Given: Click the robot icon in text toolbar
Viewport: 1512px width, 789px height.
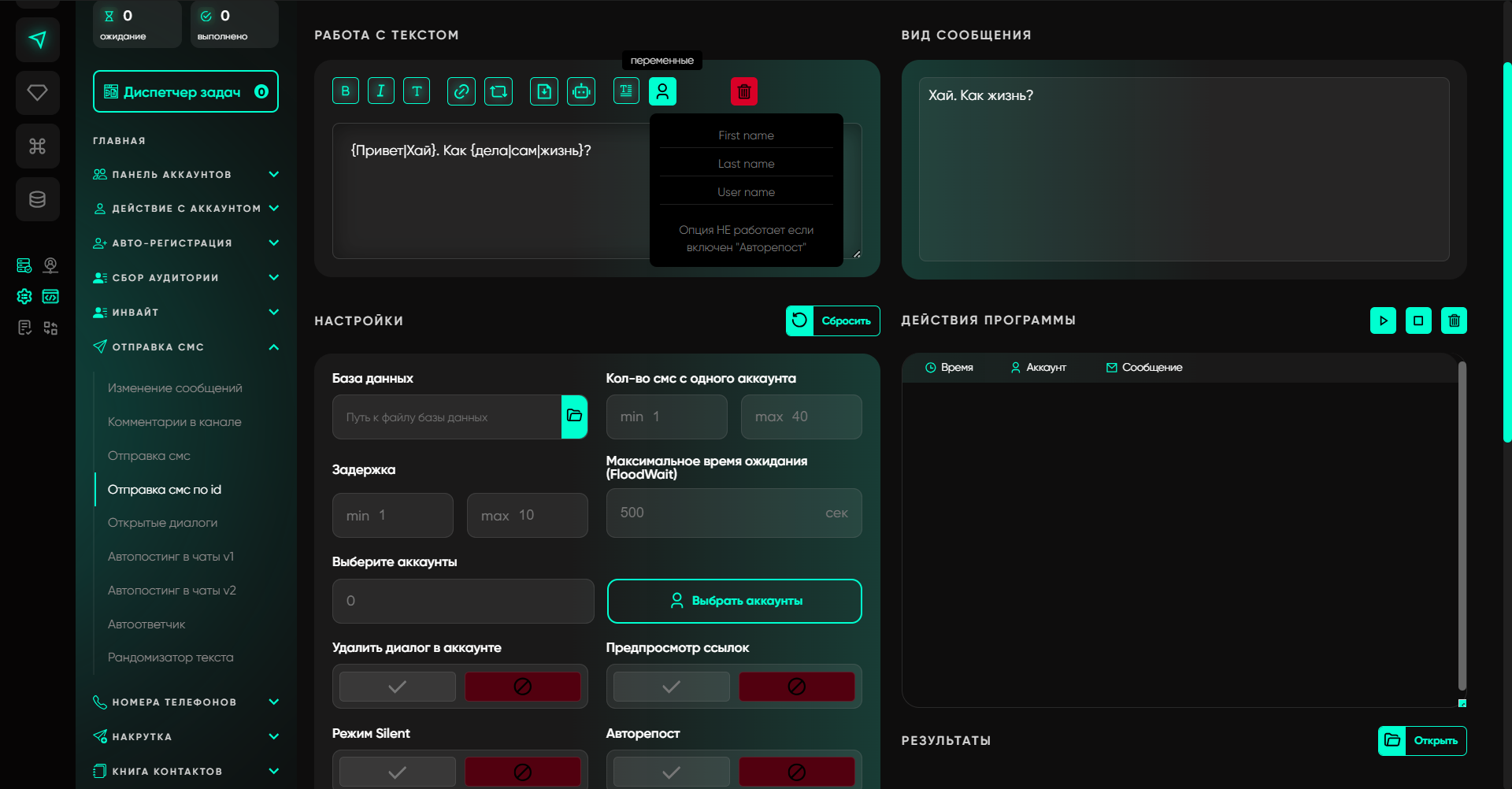Looking at the screenshot, I should [581, 91].
